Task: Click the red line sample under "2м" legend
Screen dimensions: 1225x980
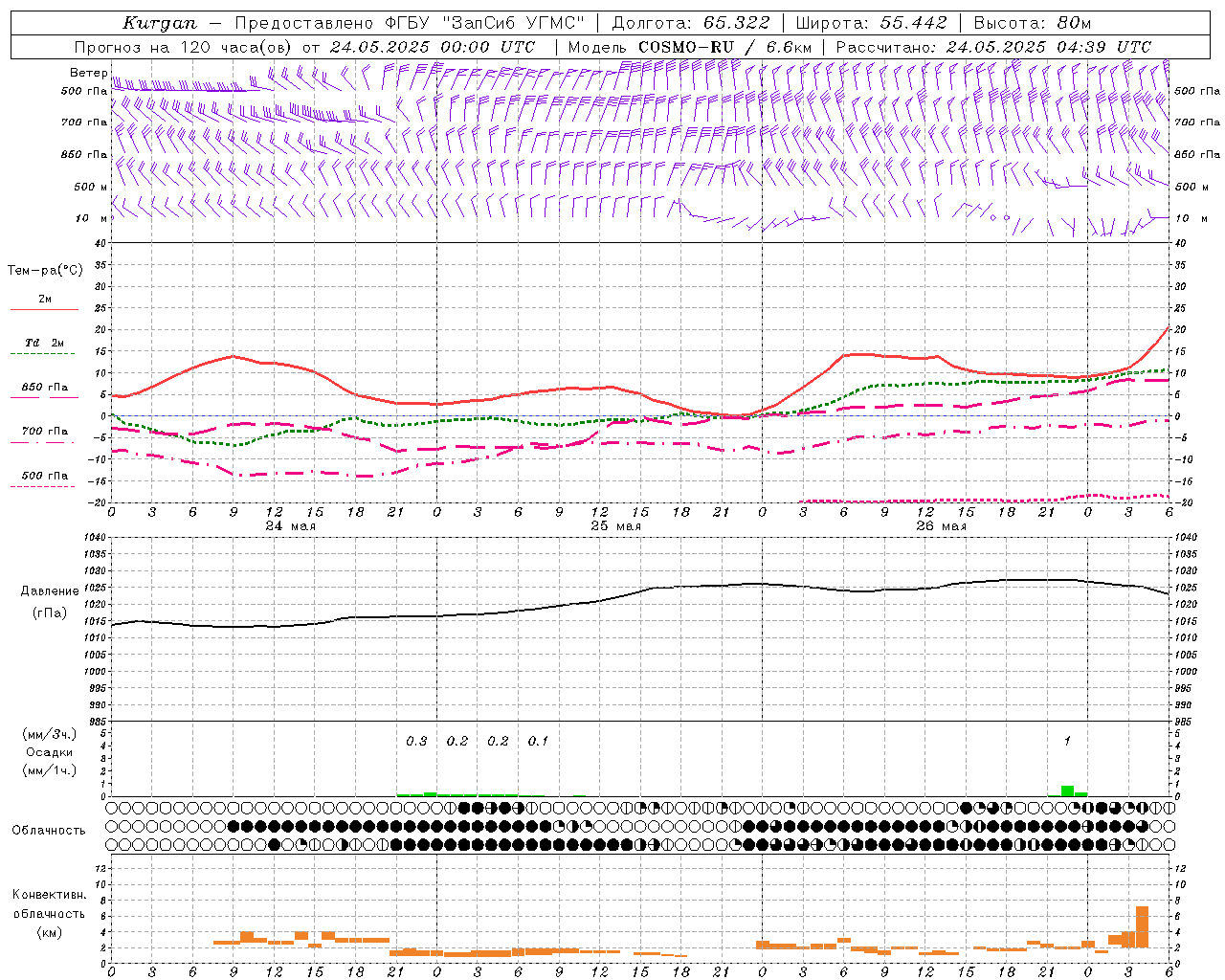Action: (44, 310)
